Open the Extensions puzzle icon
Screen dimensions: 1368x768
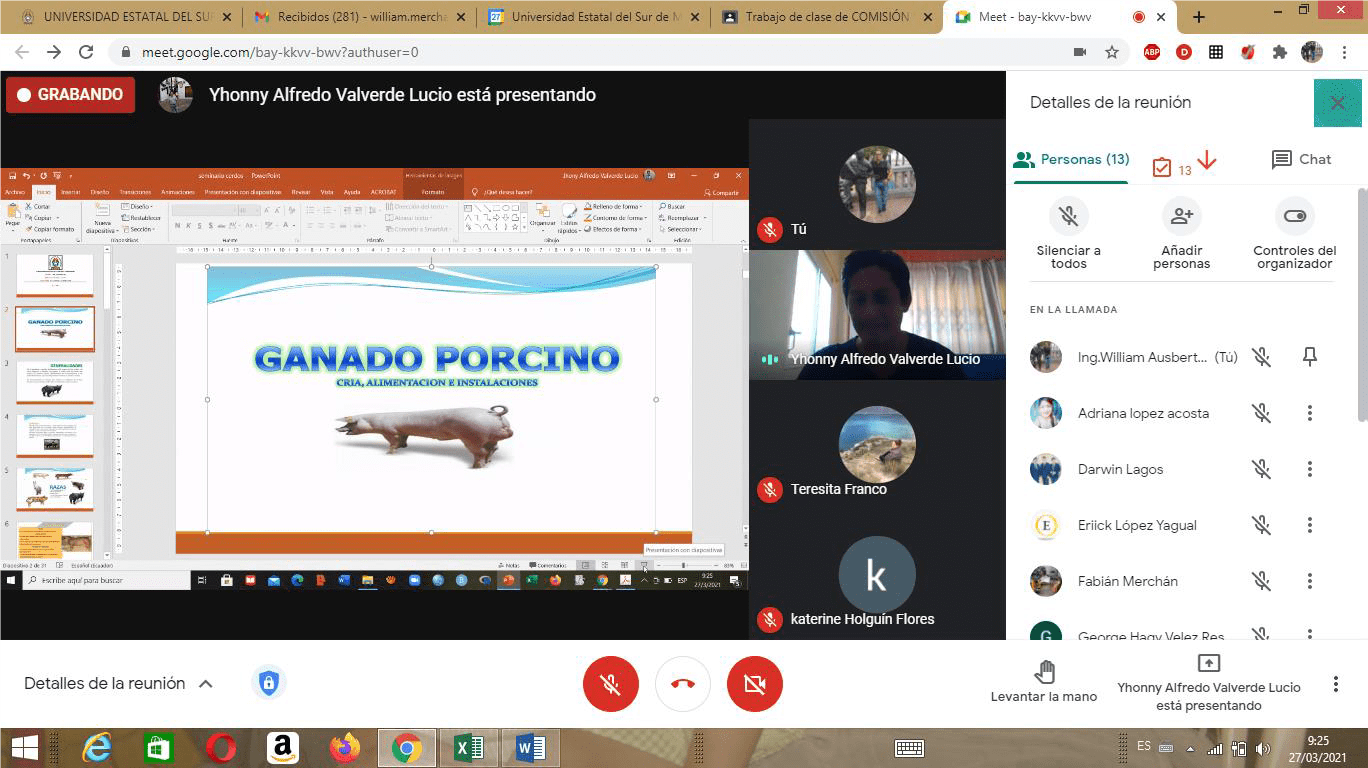pyautogui.click(x=1279, y=52)
